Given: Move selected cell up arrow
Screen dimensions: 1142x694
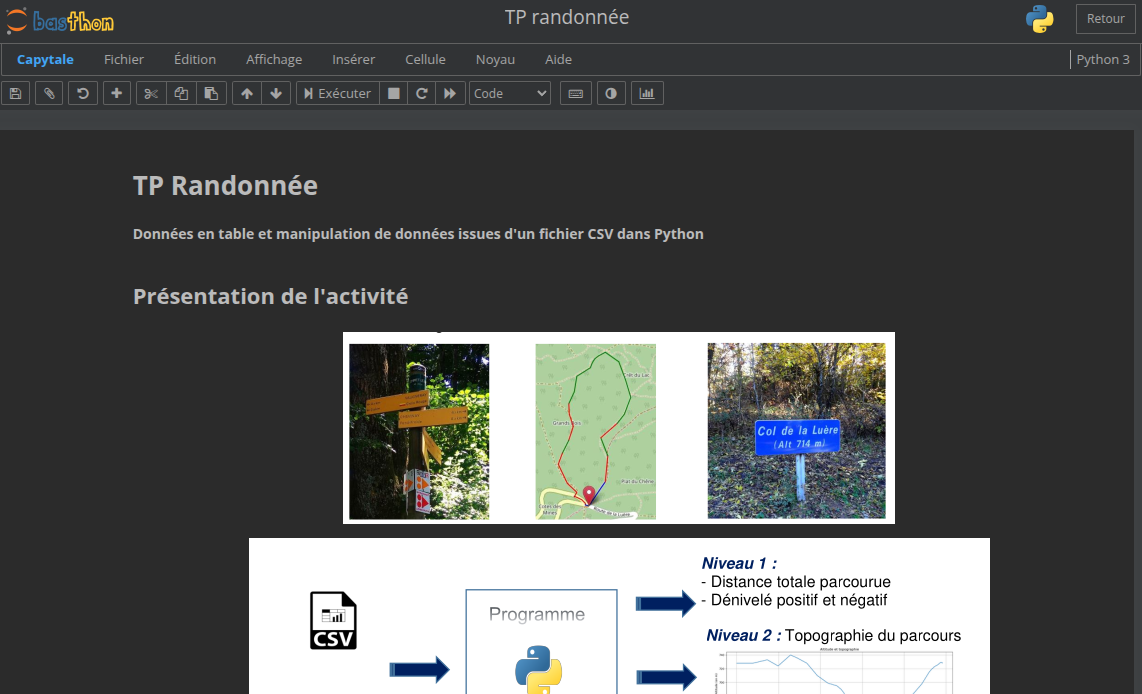Looking at the screenshot, I should (247, 93).
